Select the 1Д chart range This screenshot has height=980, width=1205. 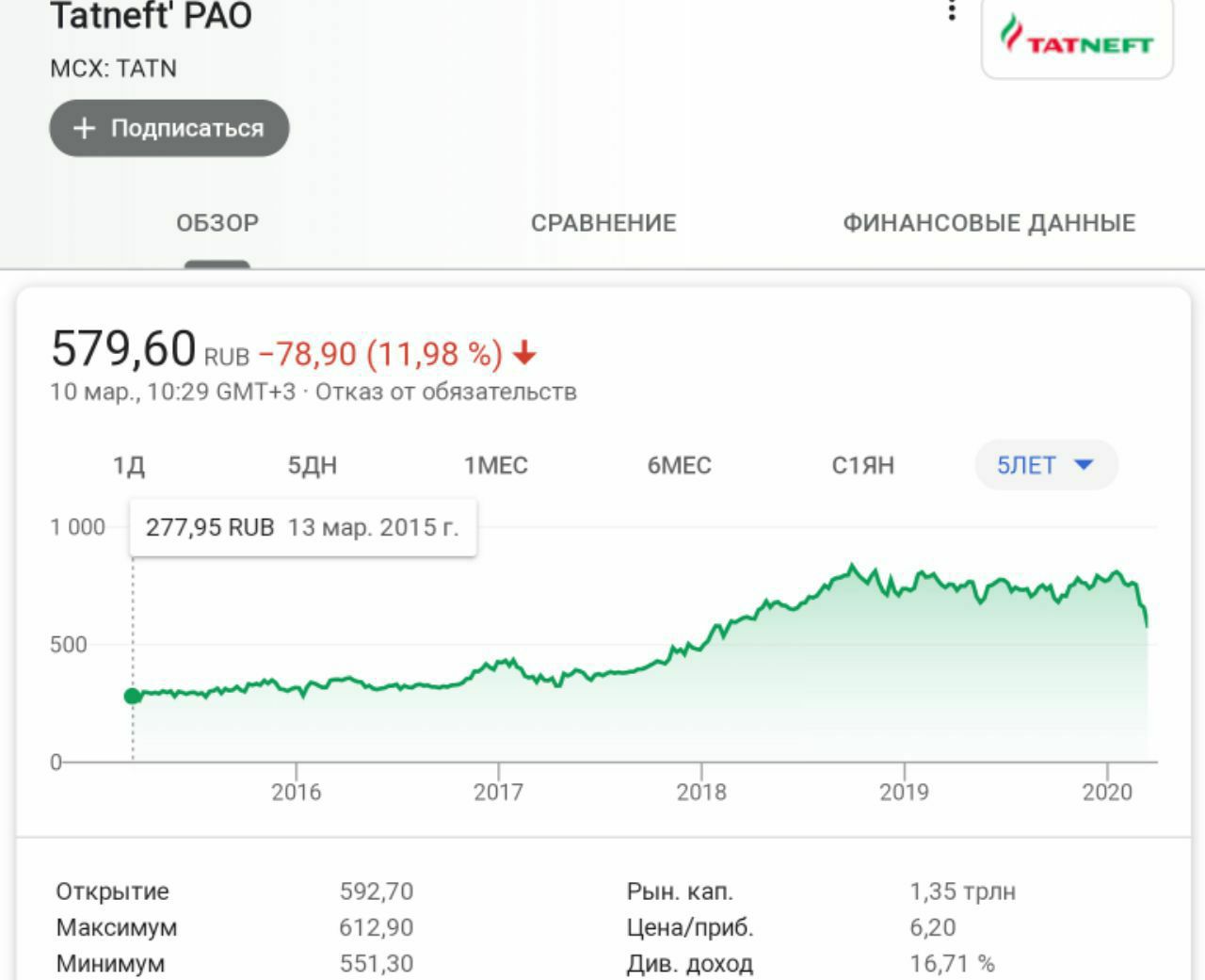pos(129,465)
